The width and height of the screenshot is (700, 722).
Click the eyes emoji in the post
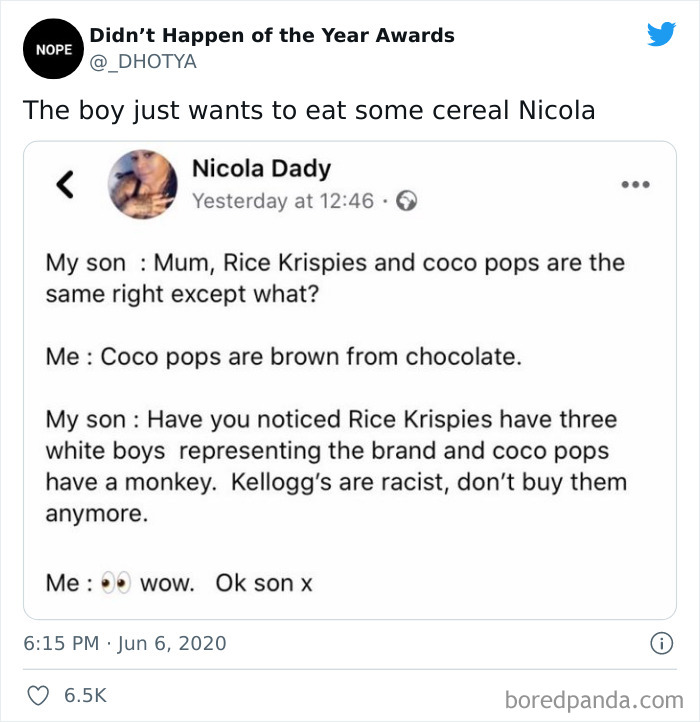tap(116, 583)
